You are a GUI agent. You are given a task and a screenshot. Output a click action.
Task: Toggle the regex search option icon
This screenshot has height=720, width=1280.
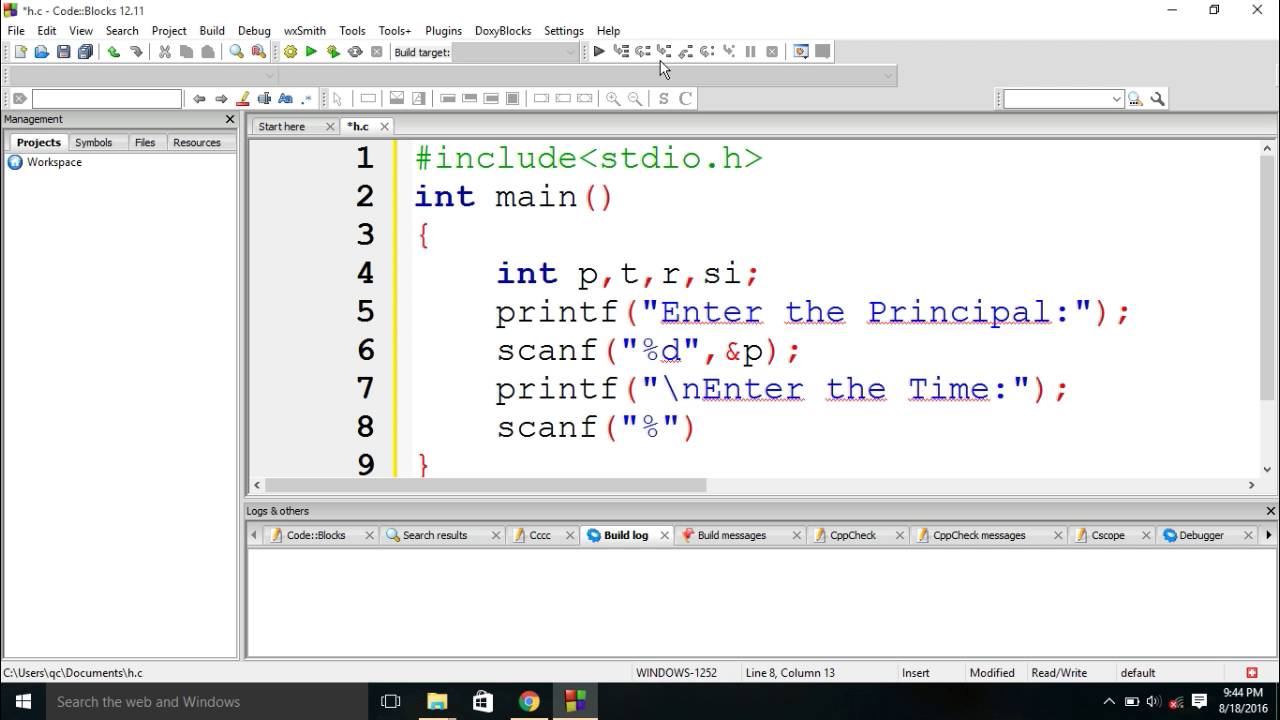[307, 99]
